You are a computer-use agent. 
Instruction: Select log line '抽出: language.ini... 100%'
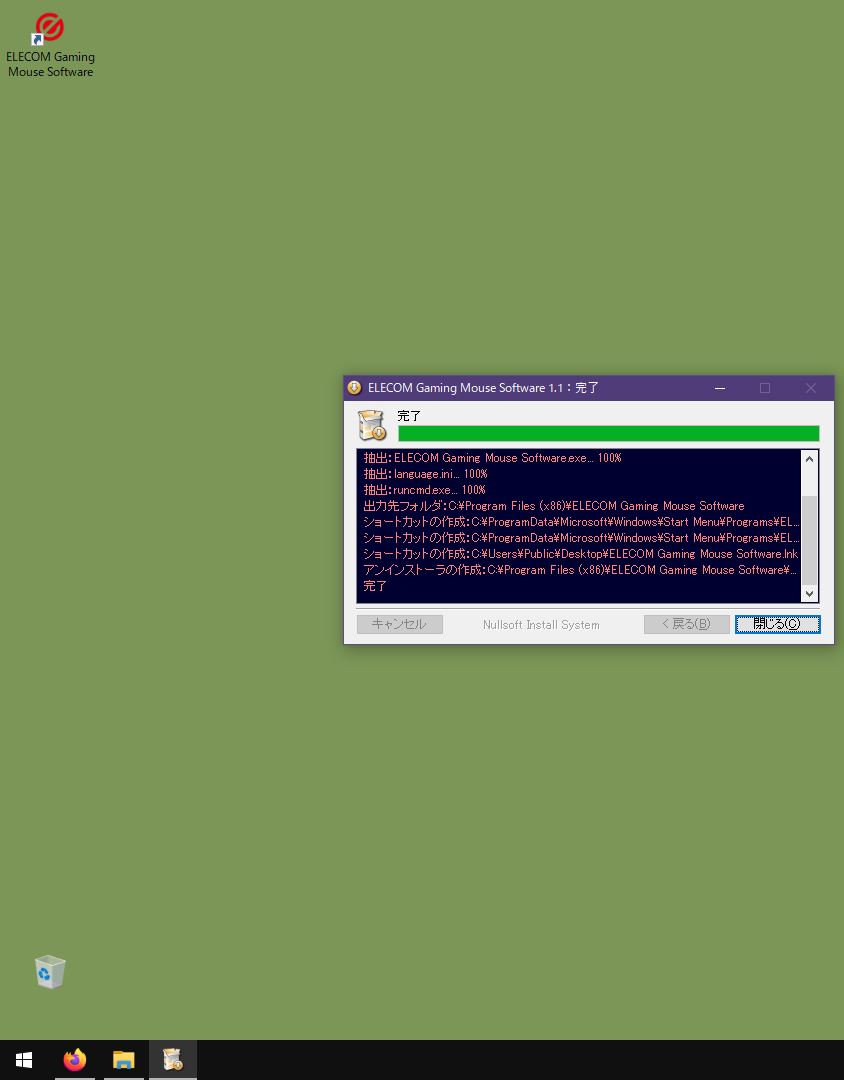click(x=425, y=474)
